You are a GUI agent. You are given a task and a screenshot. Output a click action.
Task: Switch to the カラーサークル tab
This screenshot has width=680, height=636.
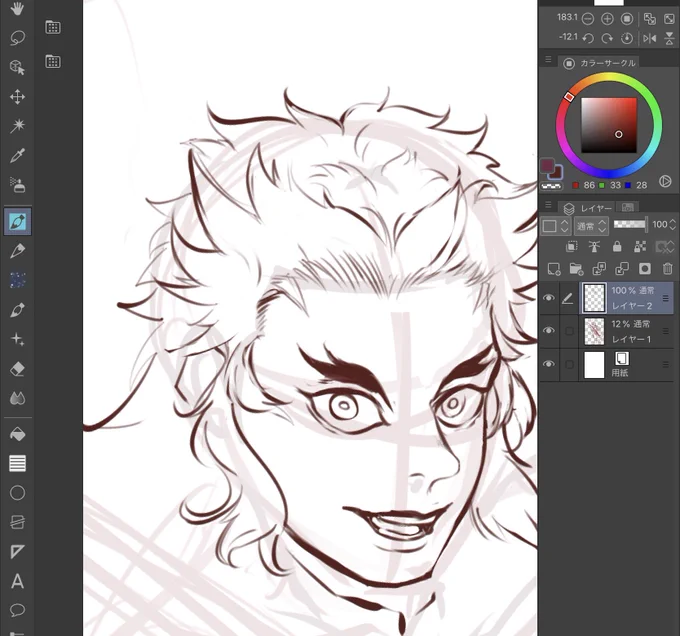pos(599,63)
